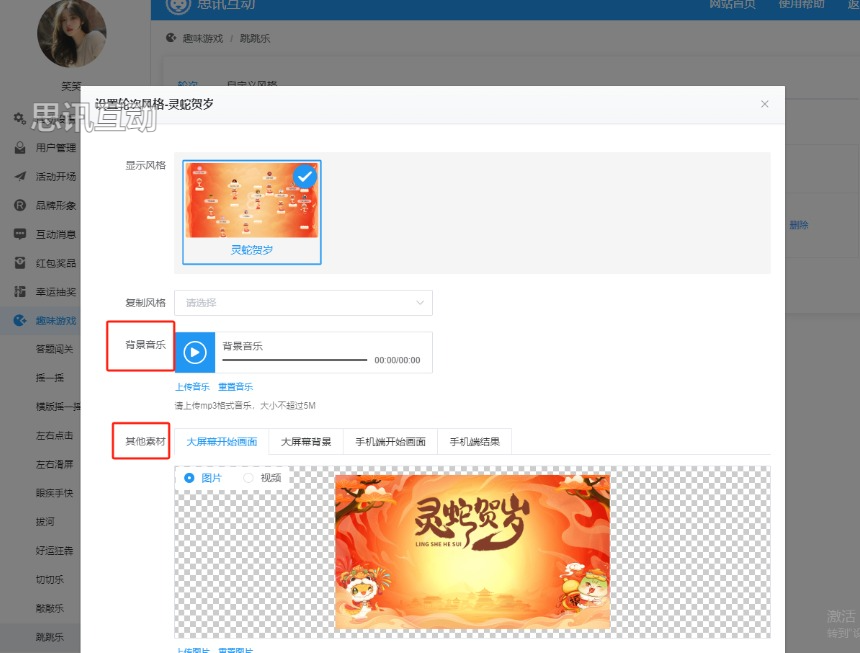Open 用户管理 in sidebar

55,147
